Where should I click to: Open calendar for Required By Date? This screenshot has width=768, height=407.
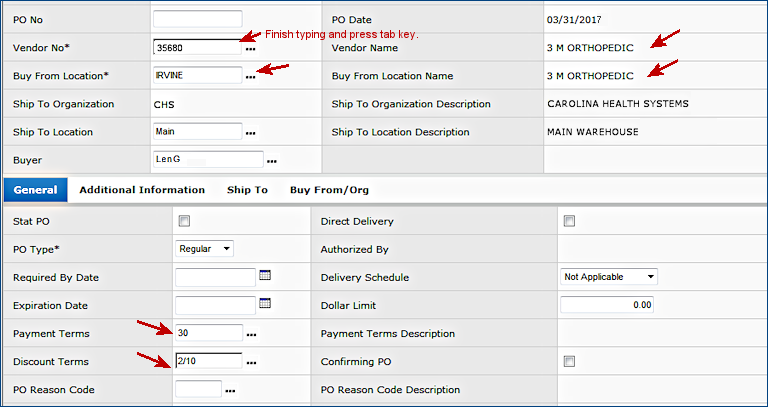(x=265, y=276)
